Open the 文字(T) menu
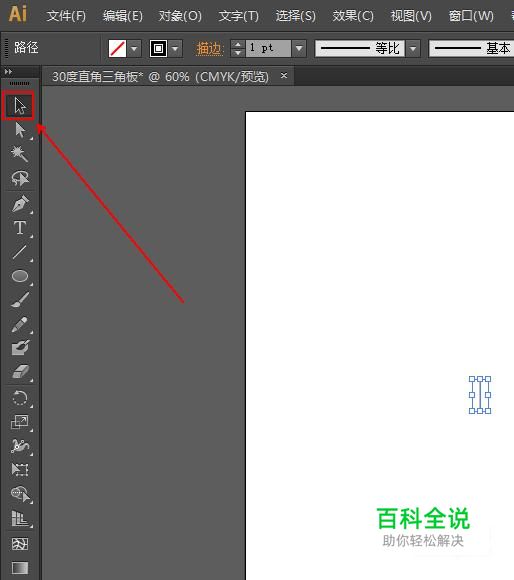514x580 pixels. [239, 16]
